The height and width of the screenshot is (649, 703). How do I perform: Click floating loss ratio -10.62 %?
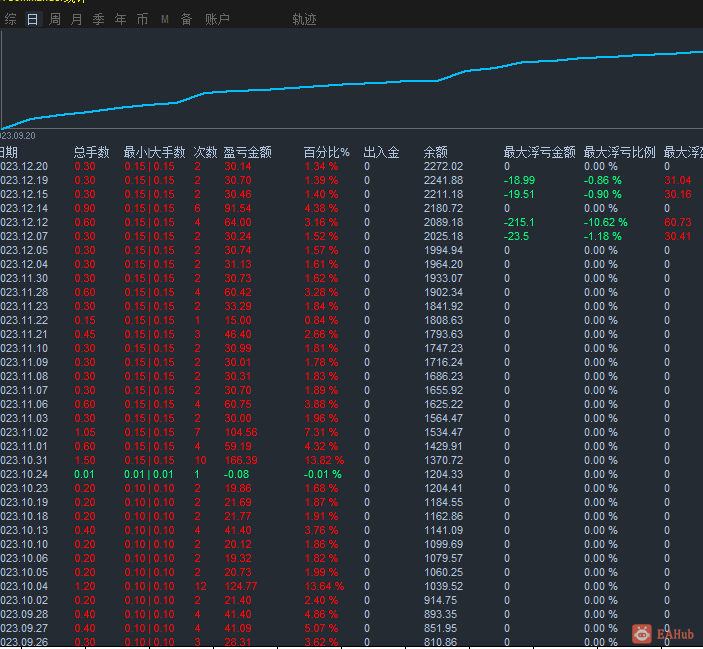click(605, 222)
